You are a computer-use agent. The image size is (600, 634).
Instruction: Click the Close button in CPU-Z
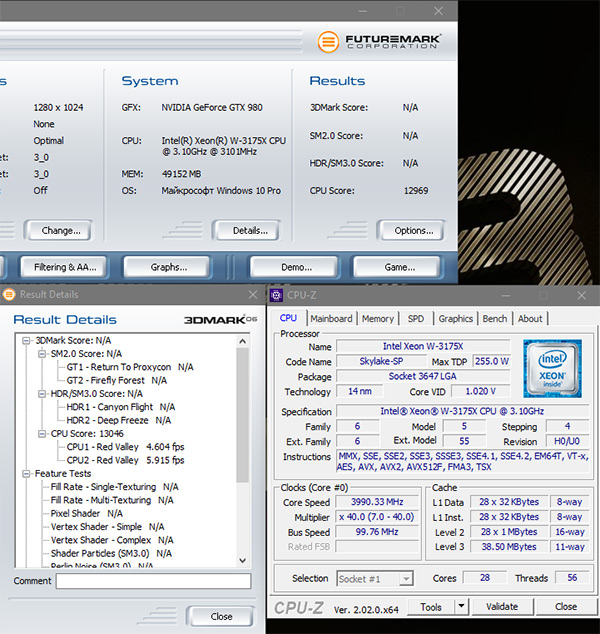566,607
